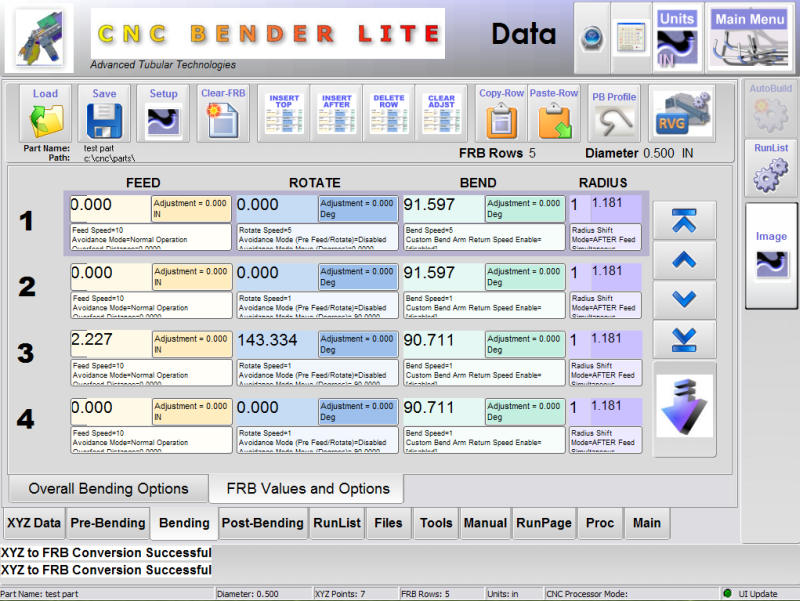800x601 pixels.
Task: Toggle the Units IN button
Action: pyautogui.click(x=676, y=37)
